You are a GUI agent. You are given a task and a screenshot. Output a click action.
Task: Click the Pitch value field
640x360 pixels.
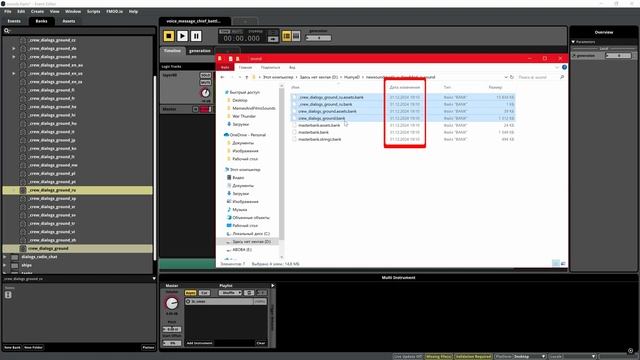(172, 329)
